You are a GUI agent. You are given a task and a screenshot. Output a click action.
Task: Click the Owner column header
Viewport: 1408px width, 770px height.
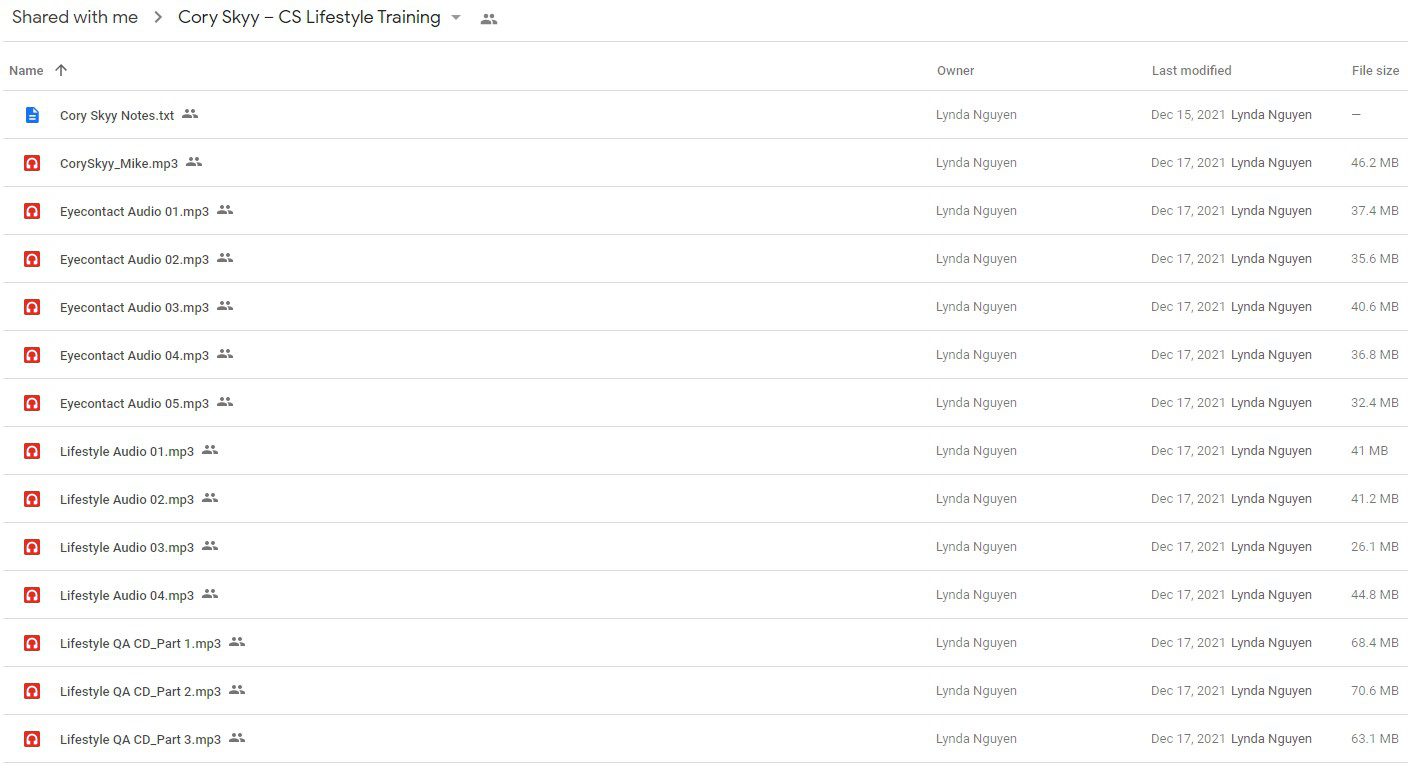coord(955,71)
